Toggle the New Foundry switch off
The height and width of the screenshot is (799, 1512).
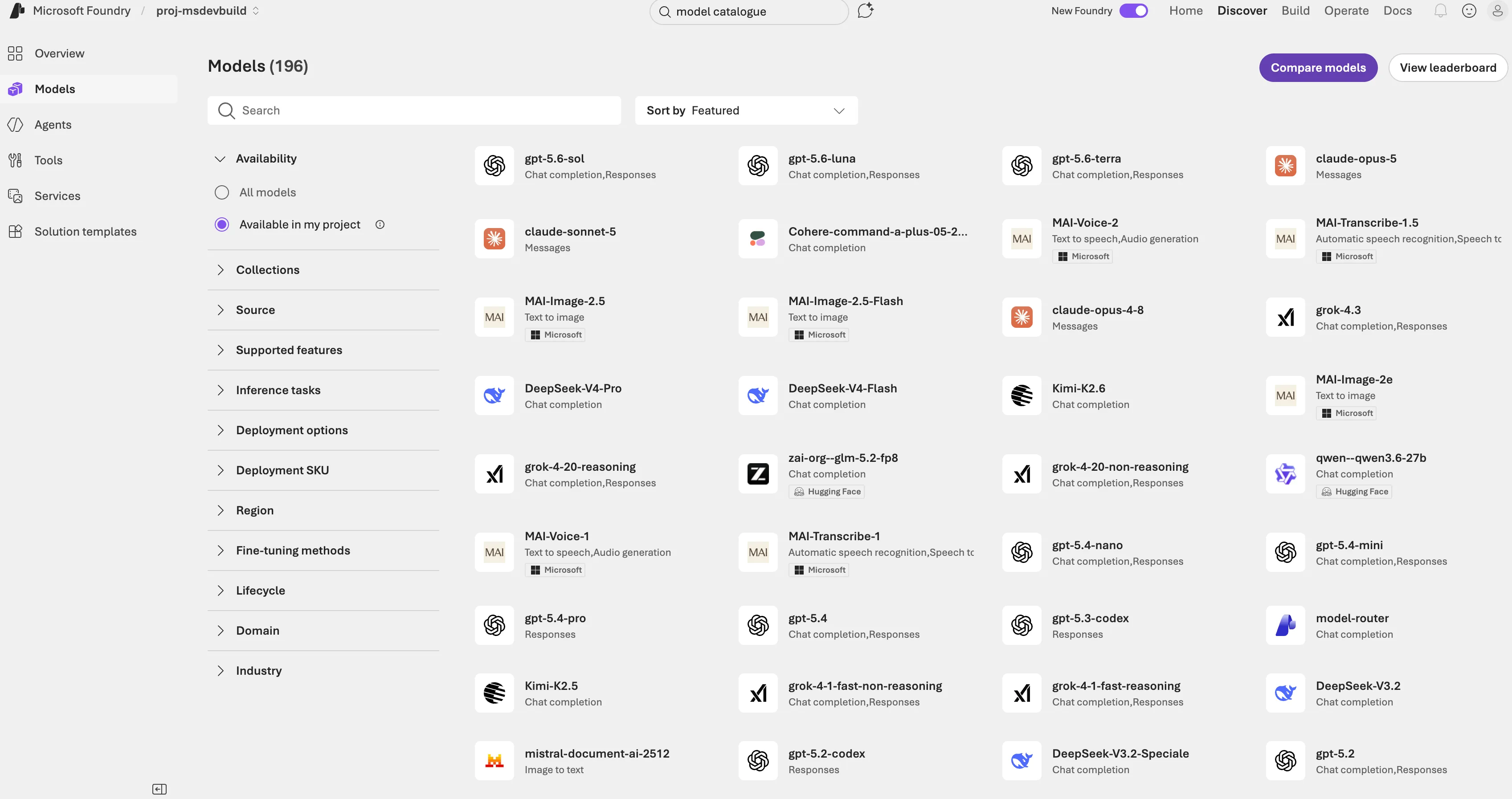pos(1133,11)
